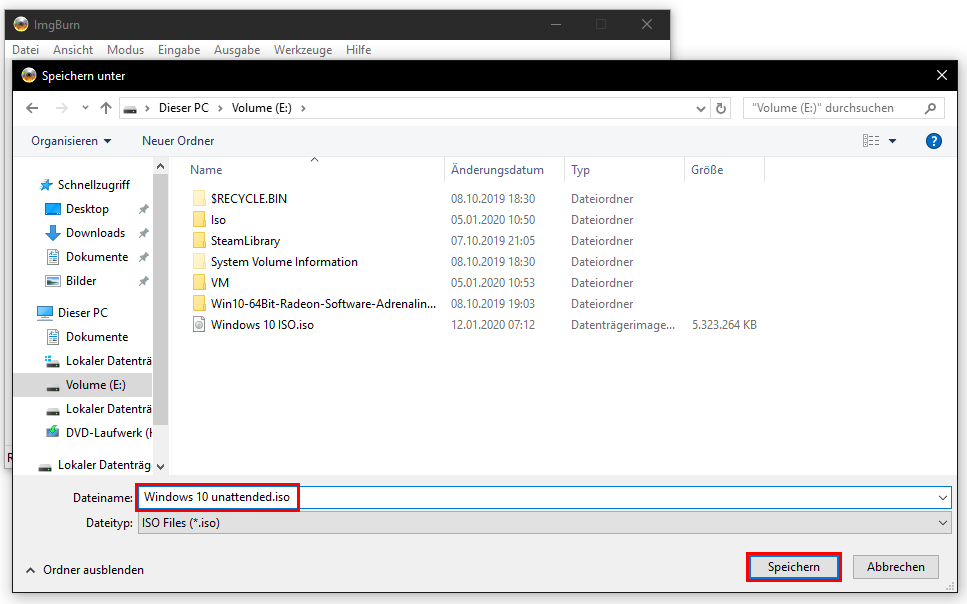This screenshot has height=604, width=967.
Task: Select the VM folder
Action: click(220, 283)
